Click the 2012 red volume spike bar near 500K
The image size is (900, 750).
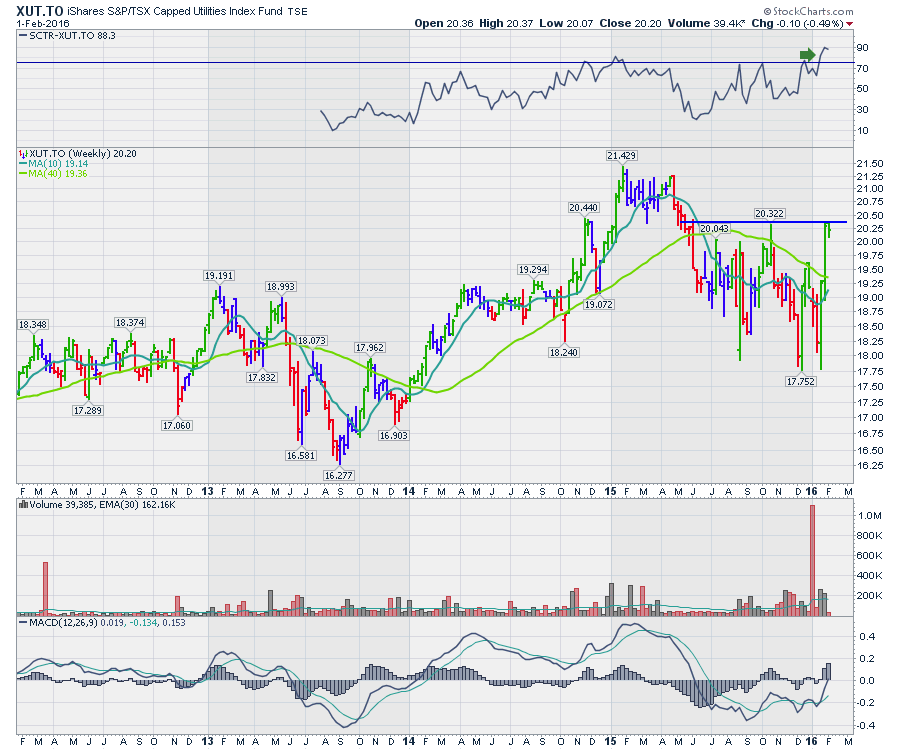45,589
